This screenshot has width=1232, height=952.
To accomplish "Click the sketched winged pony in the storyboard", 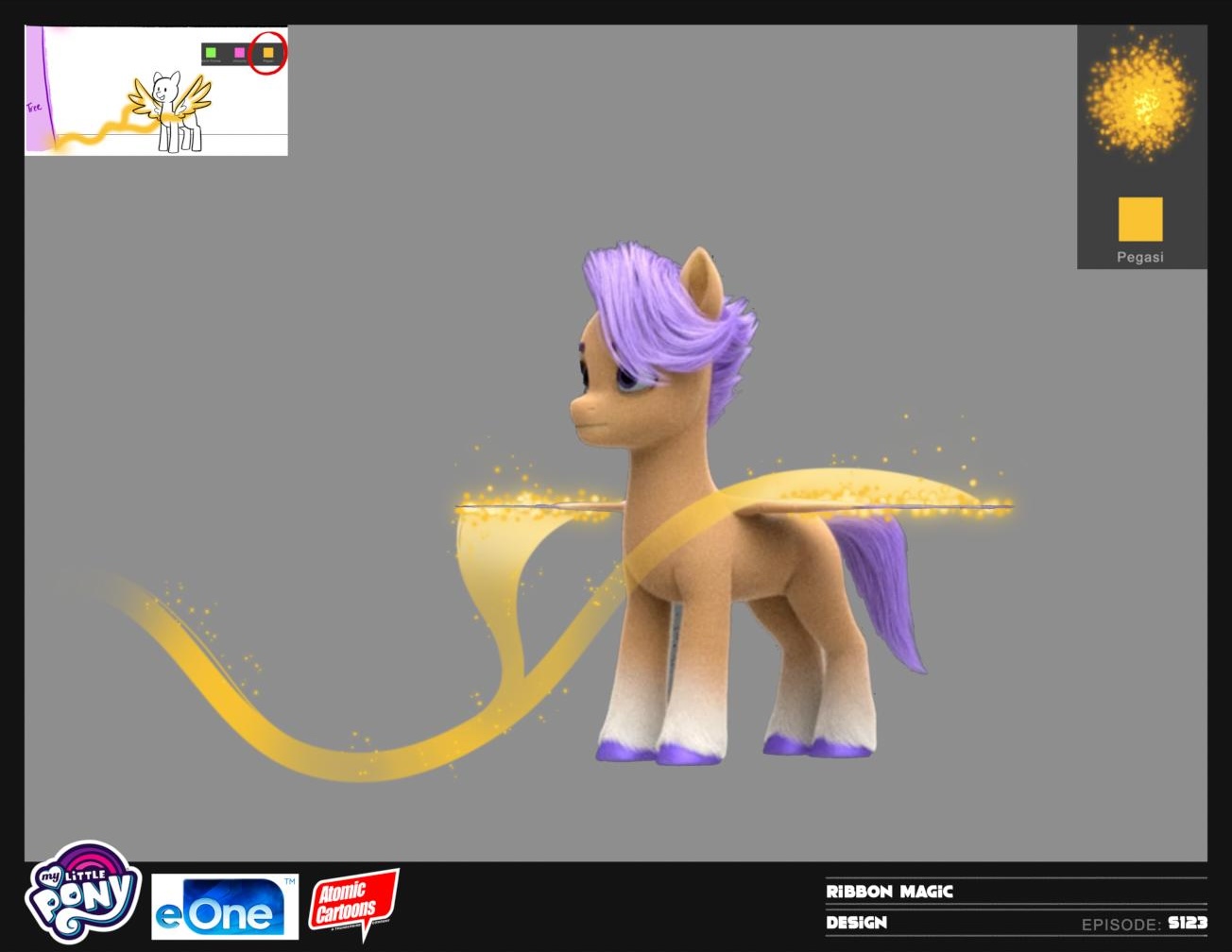I will click(172, 110).
